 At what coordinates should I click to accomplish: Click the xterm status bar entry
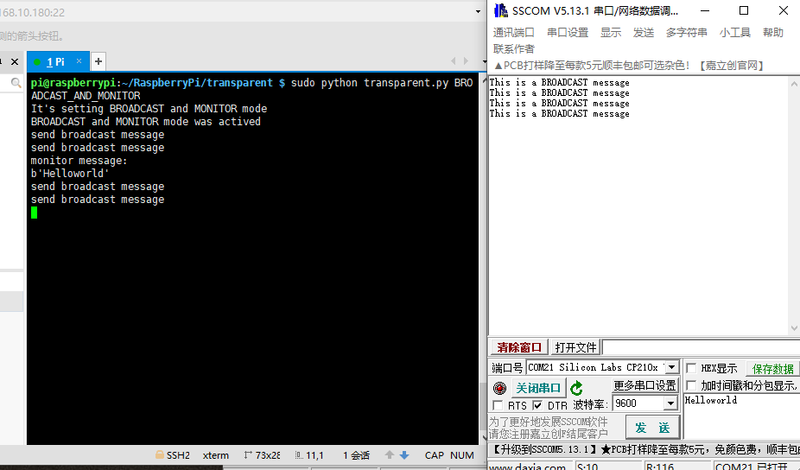(x=215, y=455)
